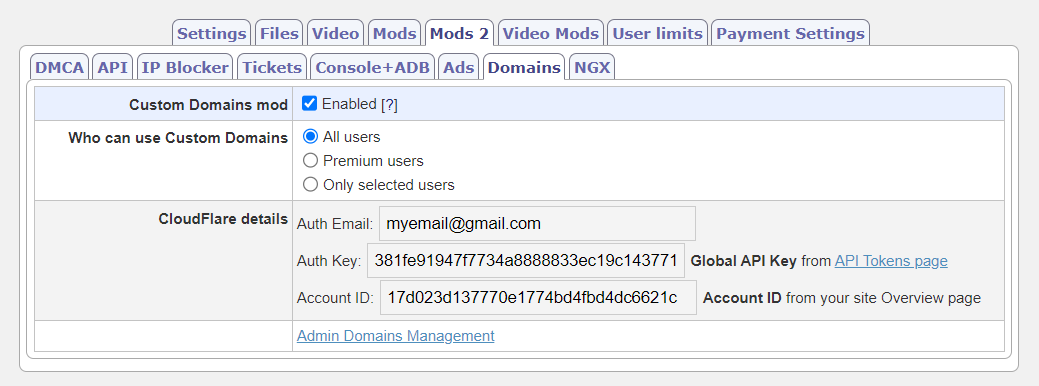Click the Custom Domains mod label
Screen dimensions: 1039x386
209,105
